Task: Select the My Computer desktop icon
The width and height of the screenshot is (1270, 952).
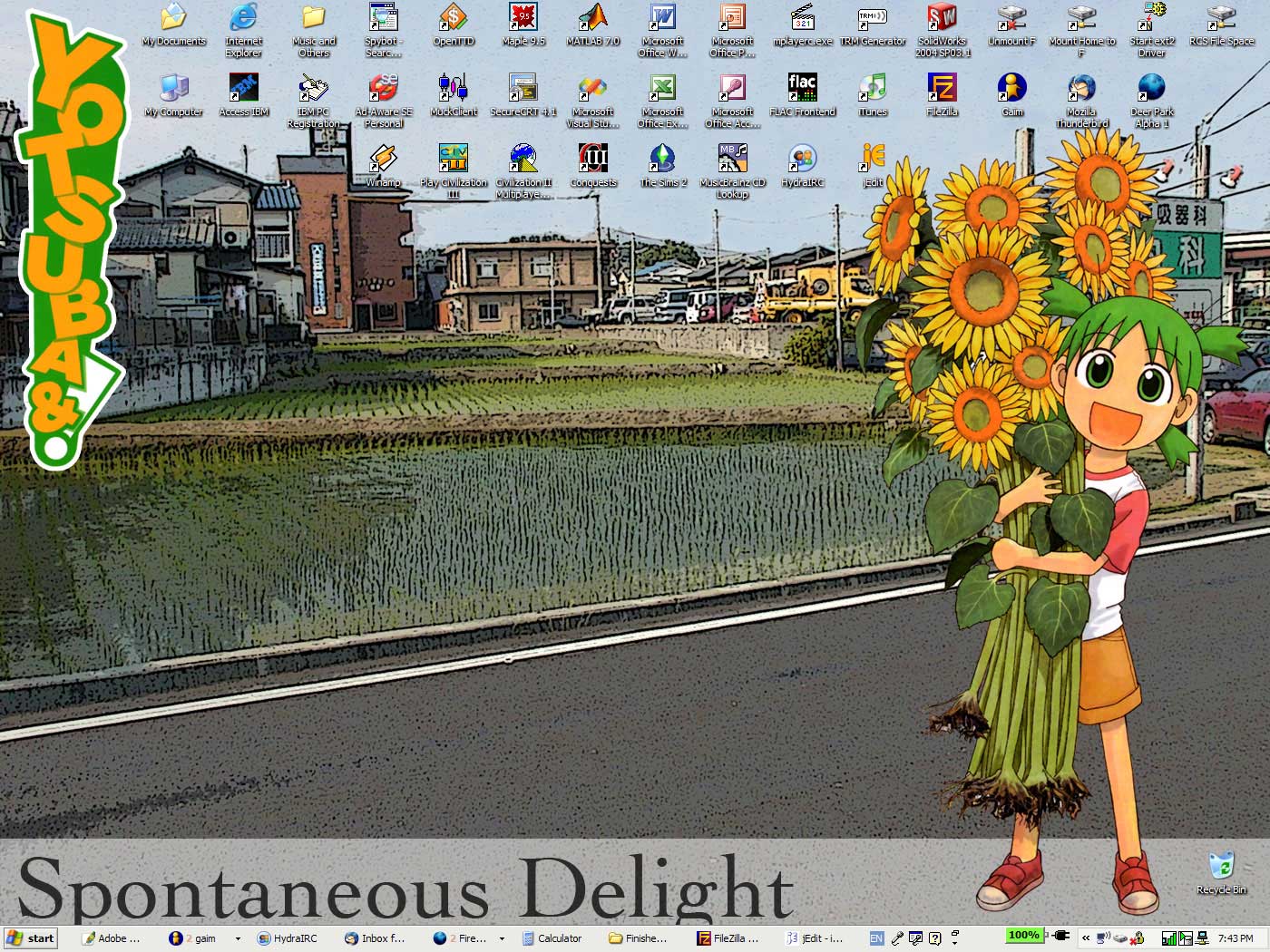Action: (x=173, y=95)
